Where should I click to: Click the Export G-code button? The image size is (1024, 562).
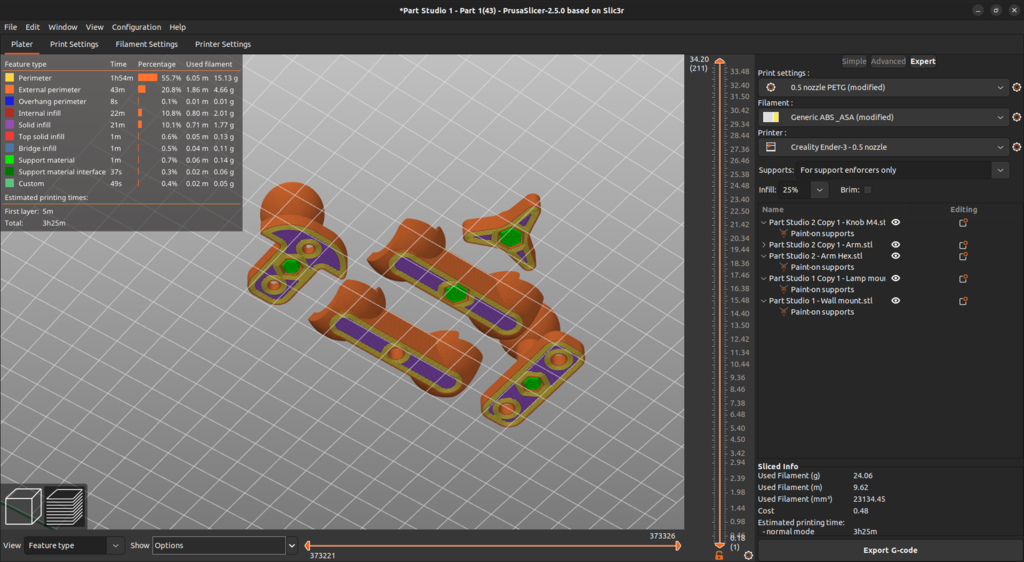click(x=889, y=550)
